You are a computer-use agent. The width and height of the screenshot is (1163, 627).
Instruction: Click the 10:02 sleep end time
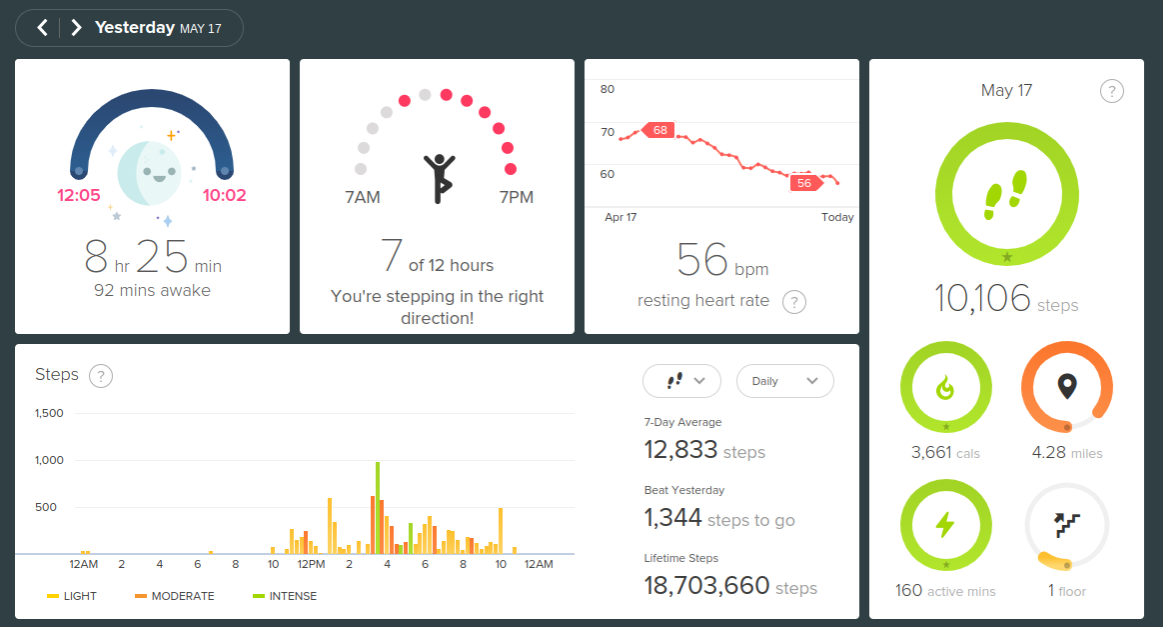pyautogui.click(x=224, y=195)
